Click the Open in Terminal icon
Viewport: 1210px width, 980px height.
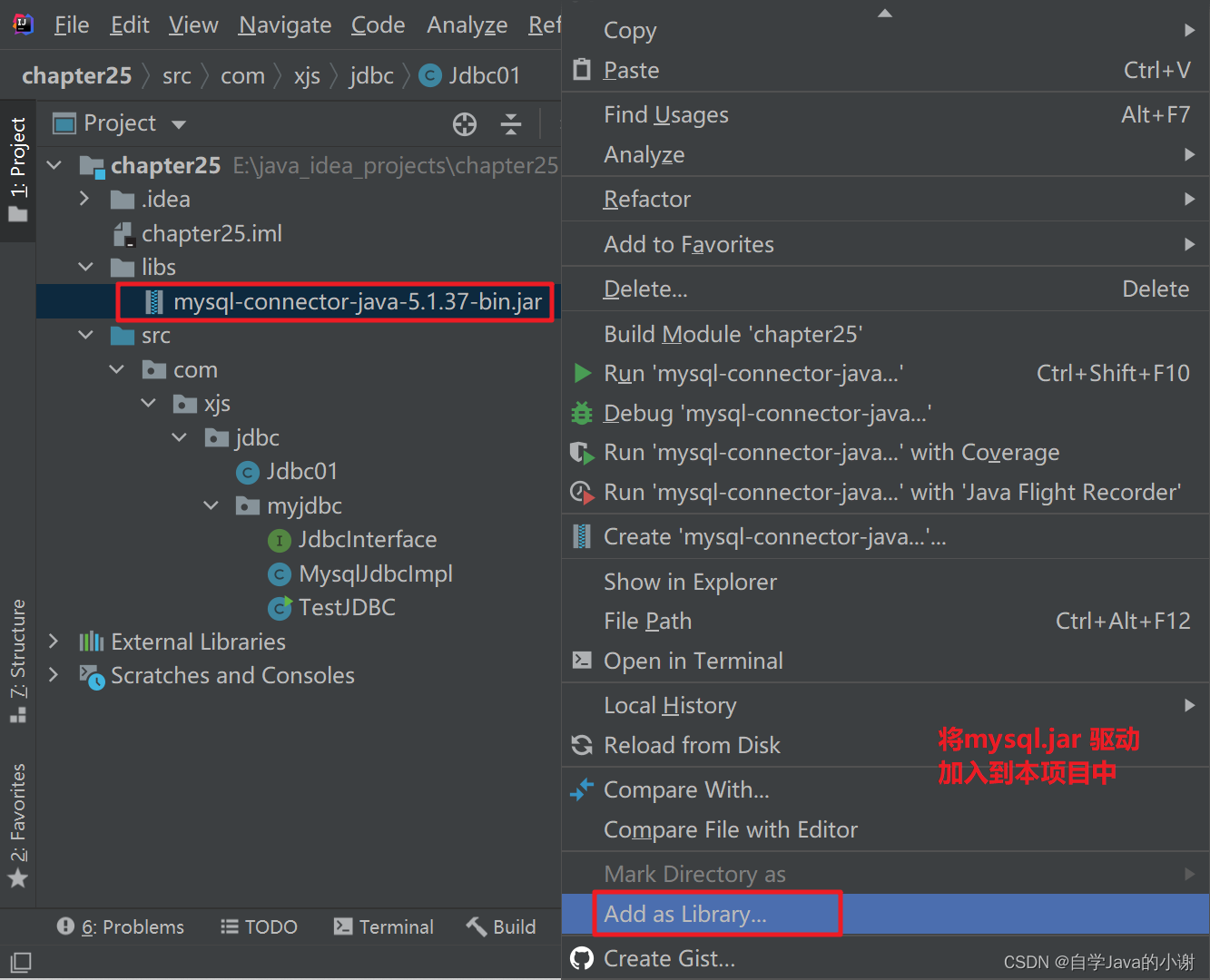pos(582,660)
